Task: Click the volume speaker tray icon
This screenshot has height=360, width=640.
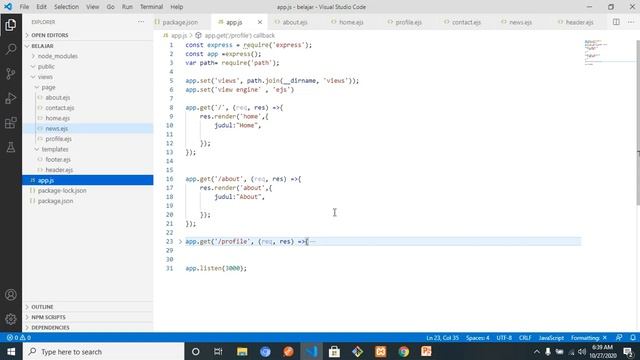Action: click(582, 351)
